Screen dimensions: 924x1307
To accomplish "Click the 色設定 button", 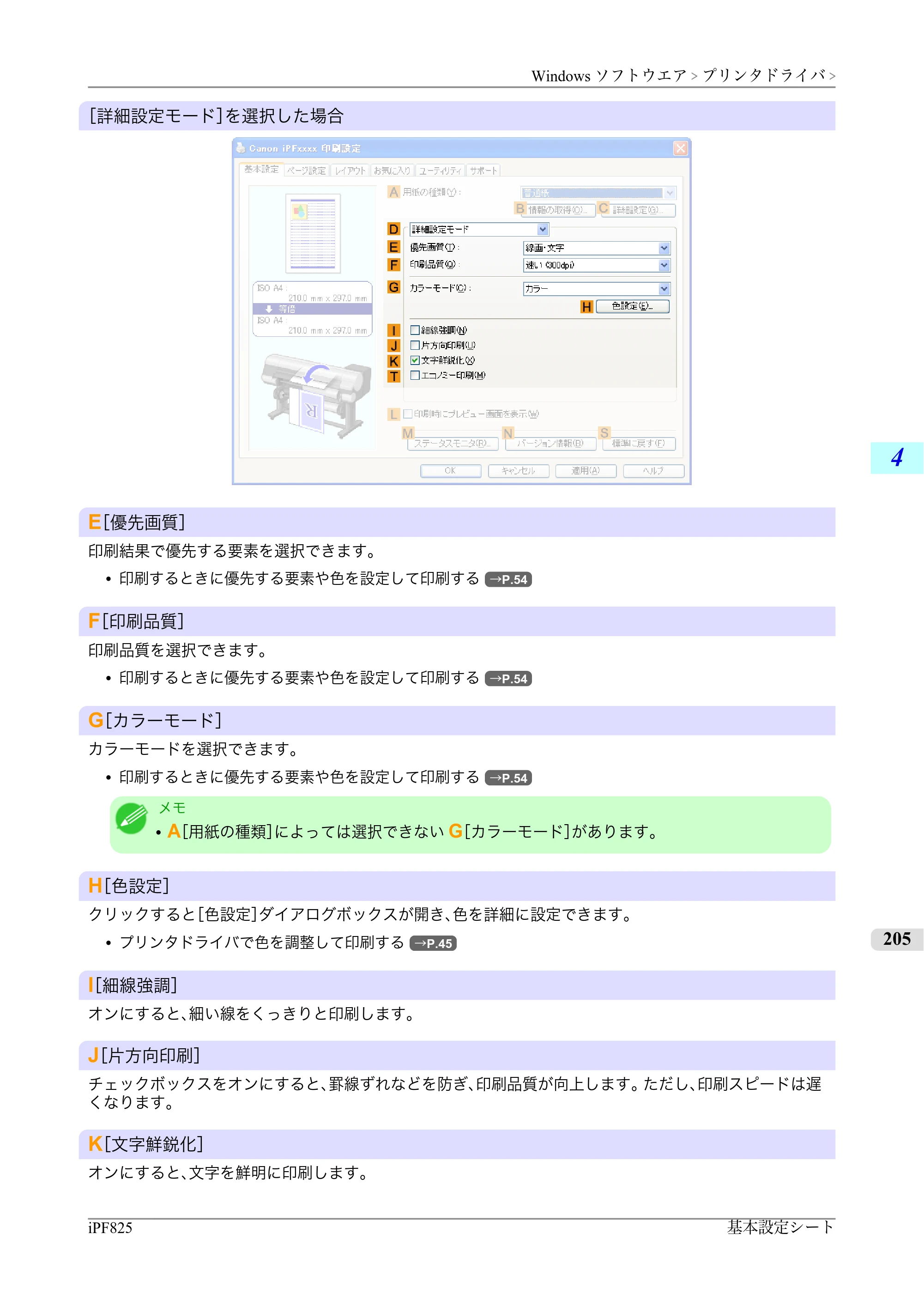I will pyautogui.click(x=633, y=306).
